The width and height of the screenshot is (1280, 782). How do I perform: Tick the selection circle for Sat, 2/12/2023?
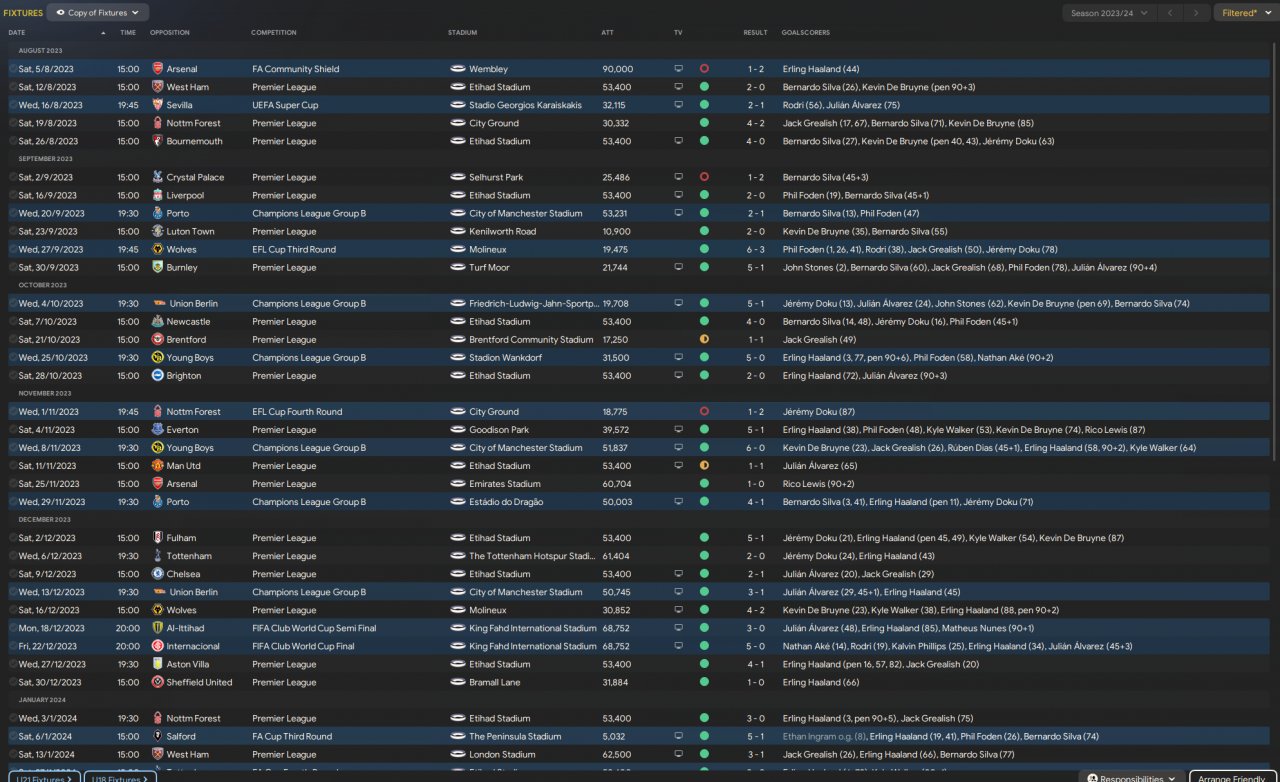(13, 537)
